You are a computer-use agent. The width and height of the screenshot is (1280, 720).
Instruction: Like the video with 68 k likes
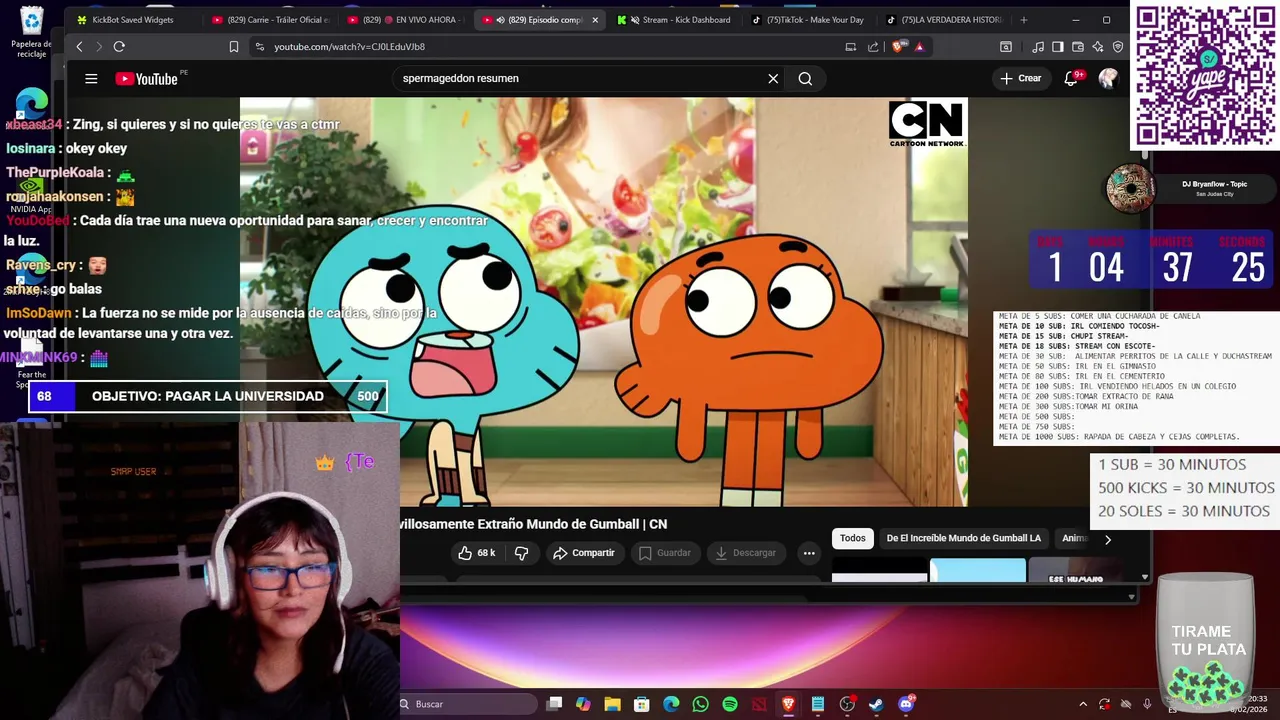coord(476,553)
